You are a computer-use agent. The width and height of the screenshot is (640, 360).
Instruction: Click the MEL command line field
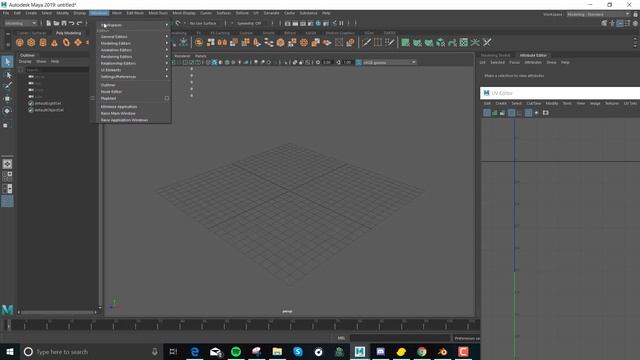[400, 338]
